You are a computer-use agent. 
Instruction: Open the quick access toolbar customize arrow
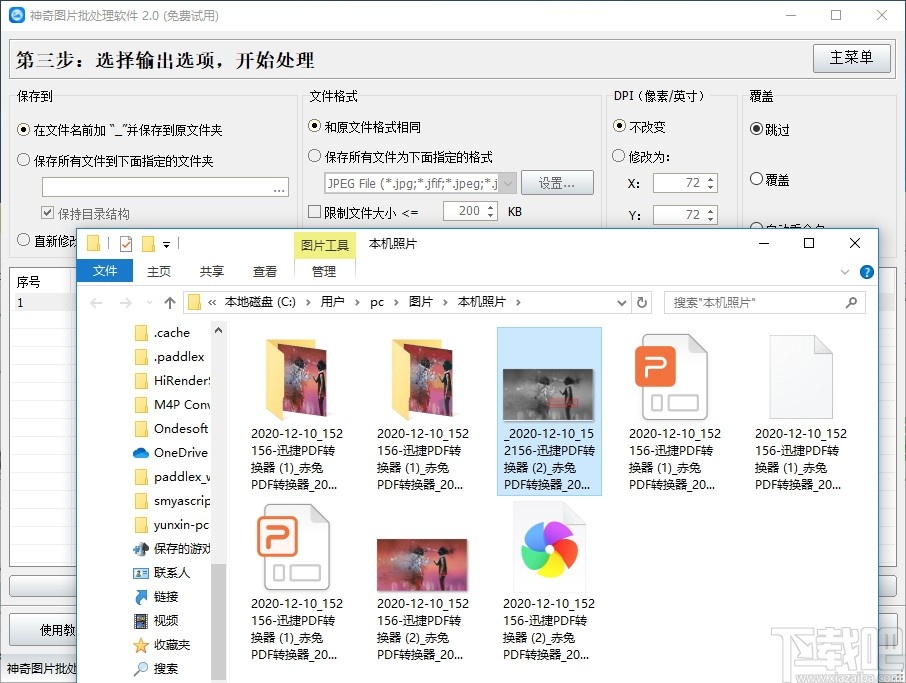(x=164, y=243)
